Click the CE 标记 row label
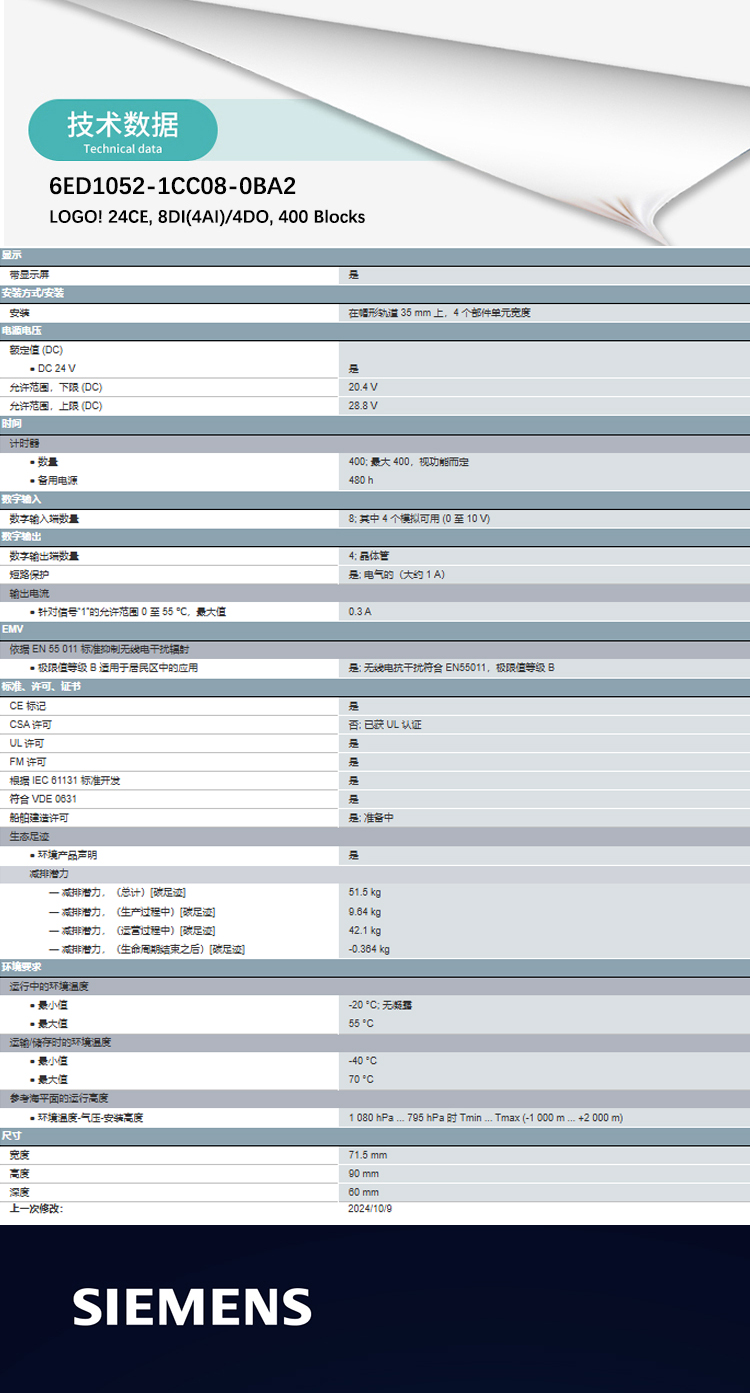The width and height of the screenshot is (750, 1393). (28, 705)
